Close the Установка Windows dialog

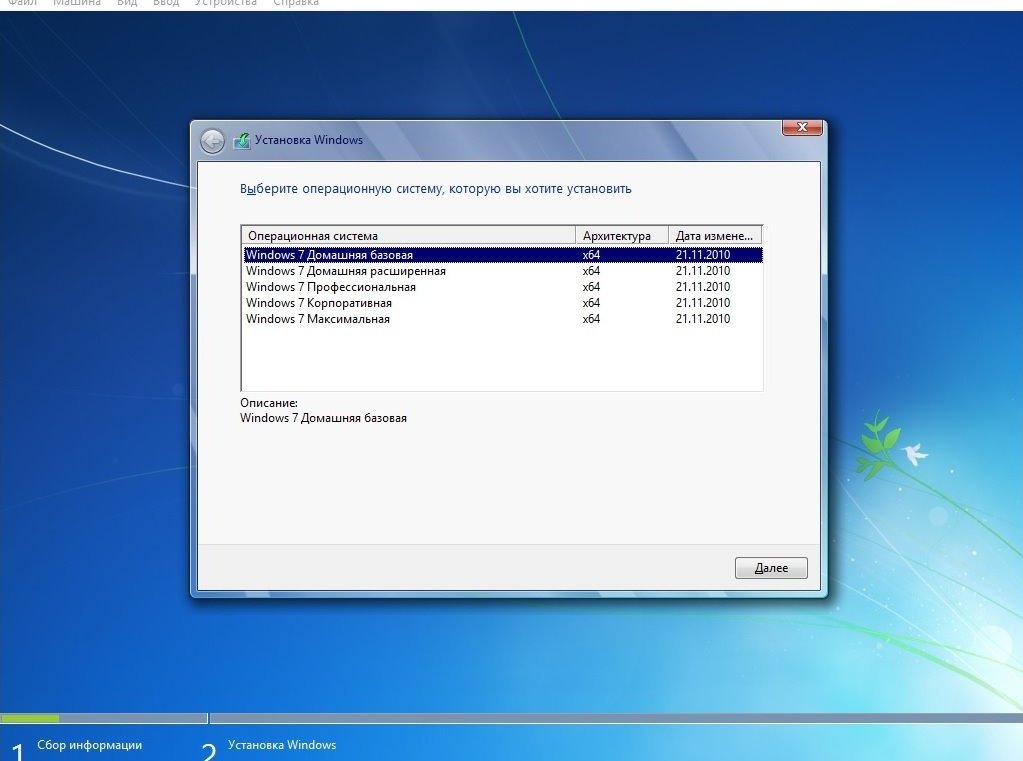(802, 127)
